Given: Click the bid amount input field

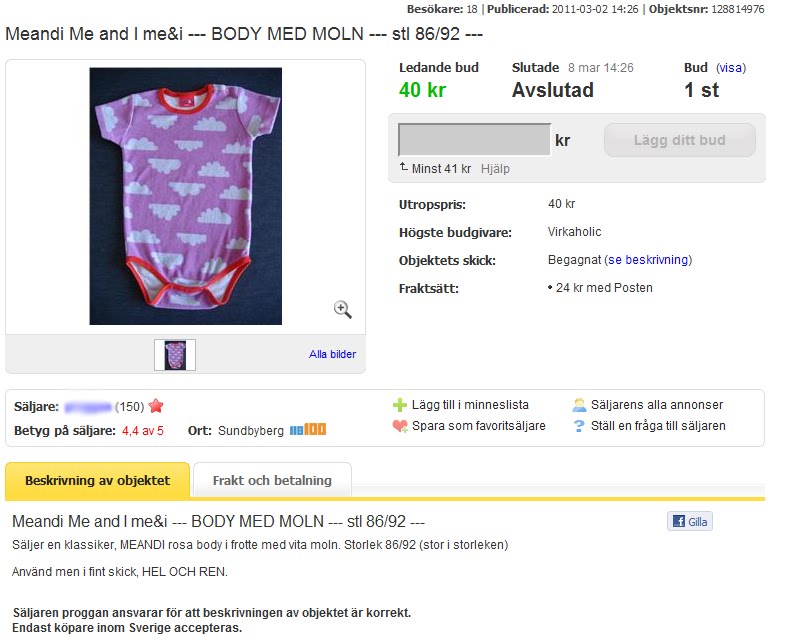Looking at the screenshot, I should coord(474,140).
